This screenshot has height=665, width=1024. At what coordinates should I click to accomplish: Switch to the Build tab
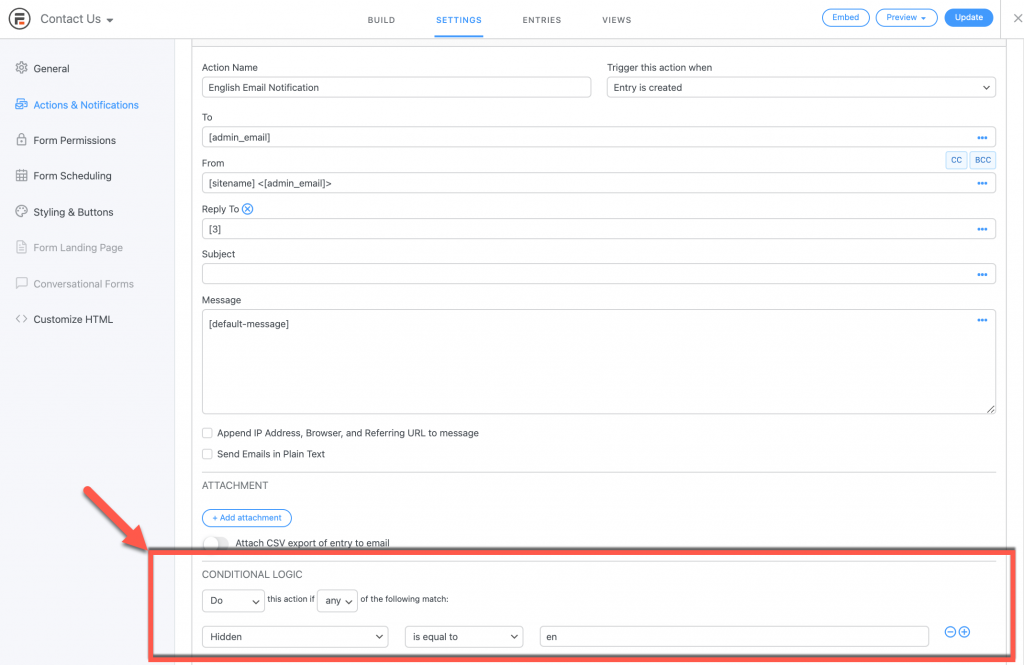click(x=381, y=20)
